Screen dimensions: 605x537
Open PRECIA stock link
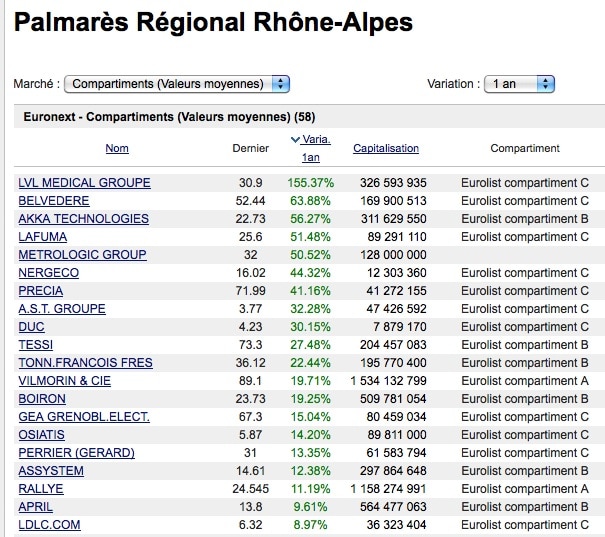[x=41, y=290]
